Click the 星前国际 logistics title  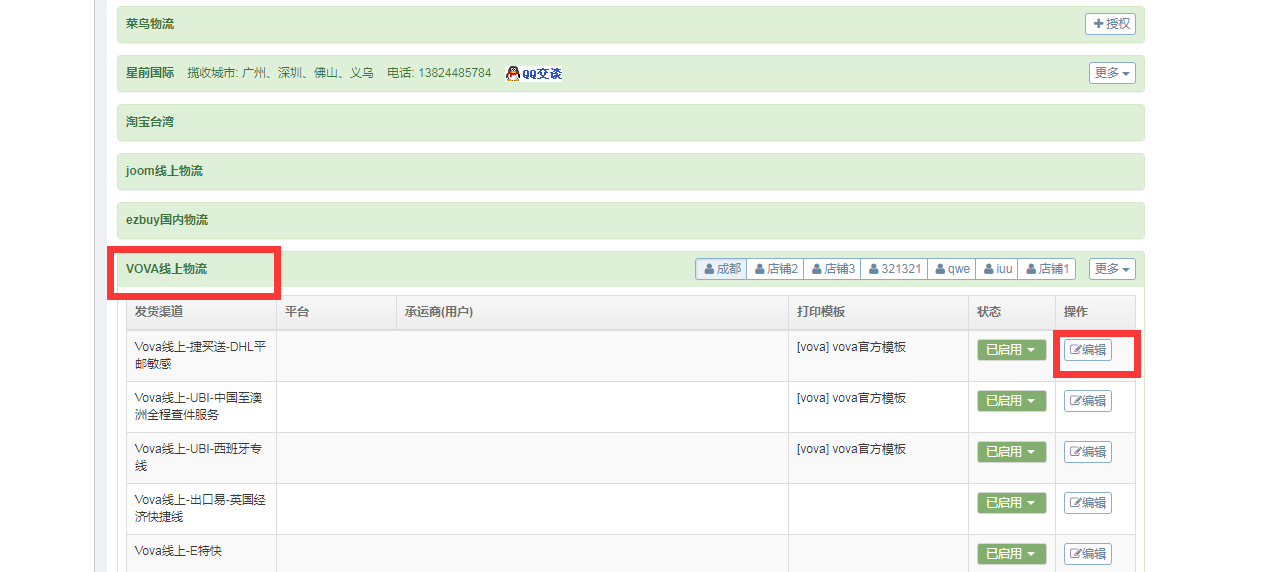150,73
